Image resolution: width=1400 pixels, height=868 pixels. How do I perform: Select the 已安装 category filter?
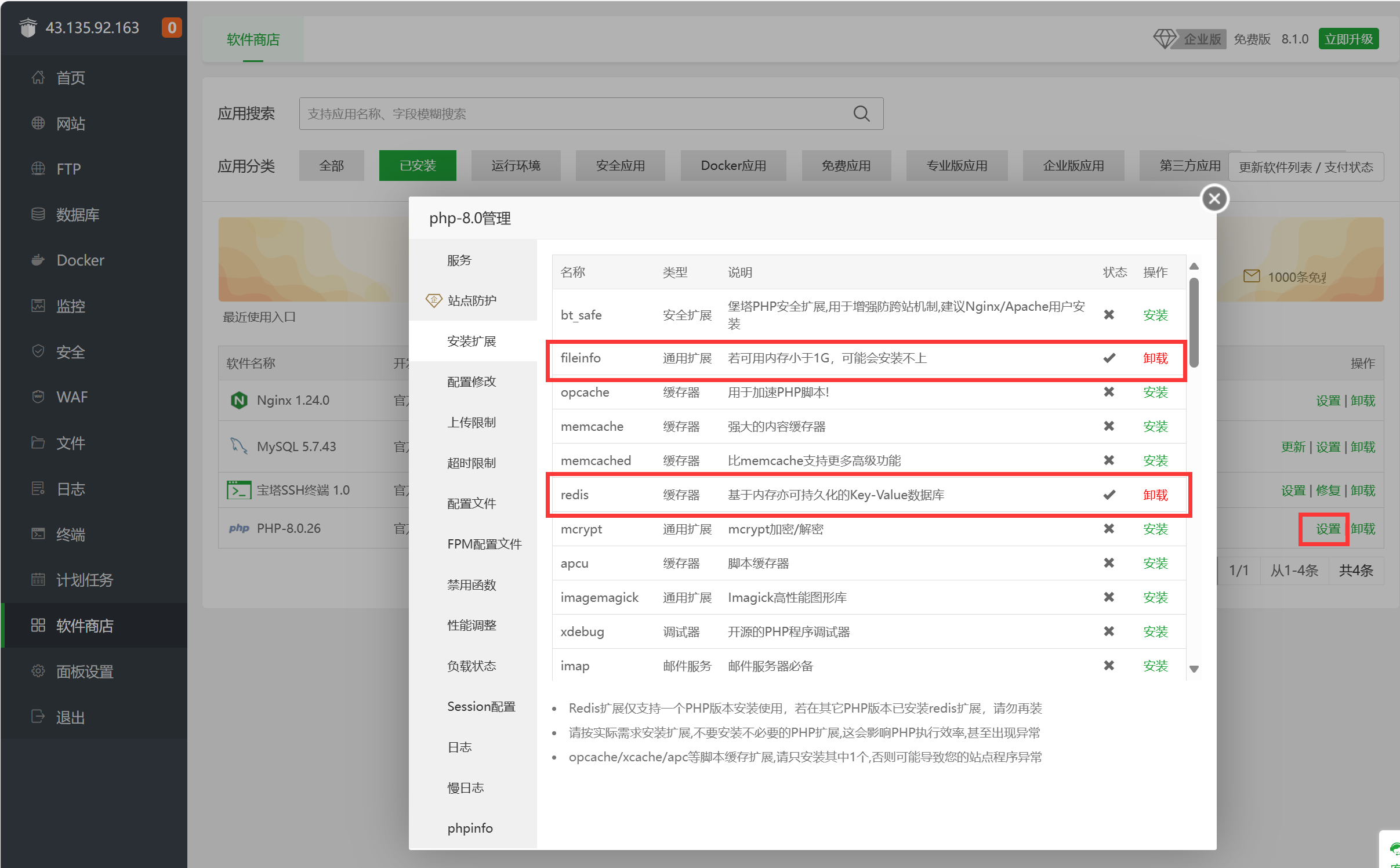[418, 165]
